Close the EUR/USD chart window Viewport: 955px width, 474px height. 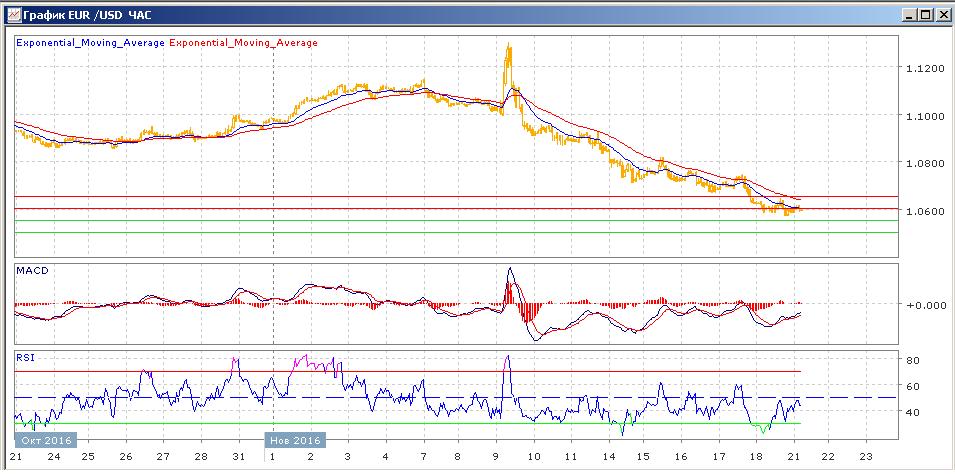coord(942,14)
